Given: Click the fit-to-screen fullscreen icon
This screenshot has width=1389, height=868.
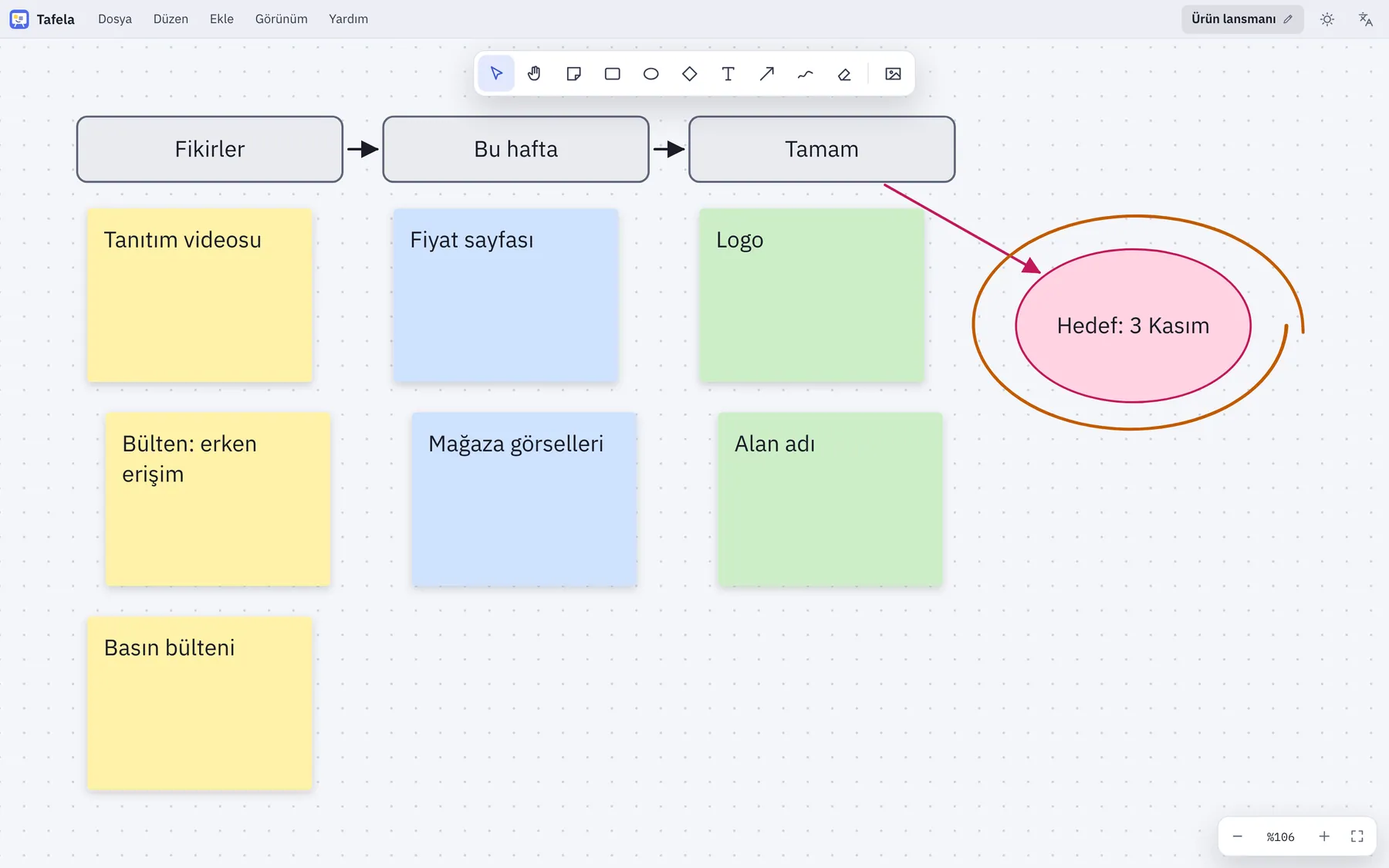Looking at the screenshot, I should point(1357,836).
